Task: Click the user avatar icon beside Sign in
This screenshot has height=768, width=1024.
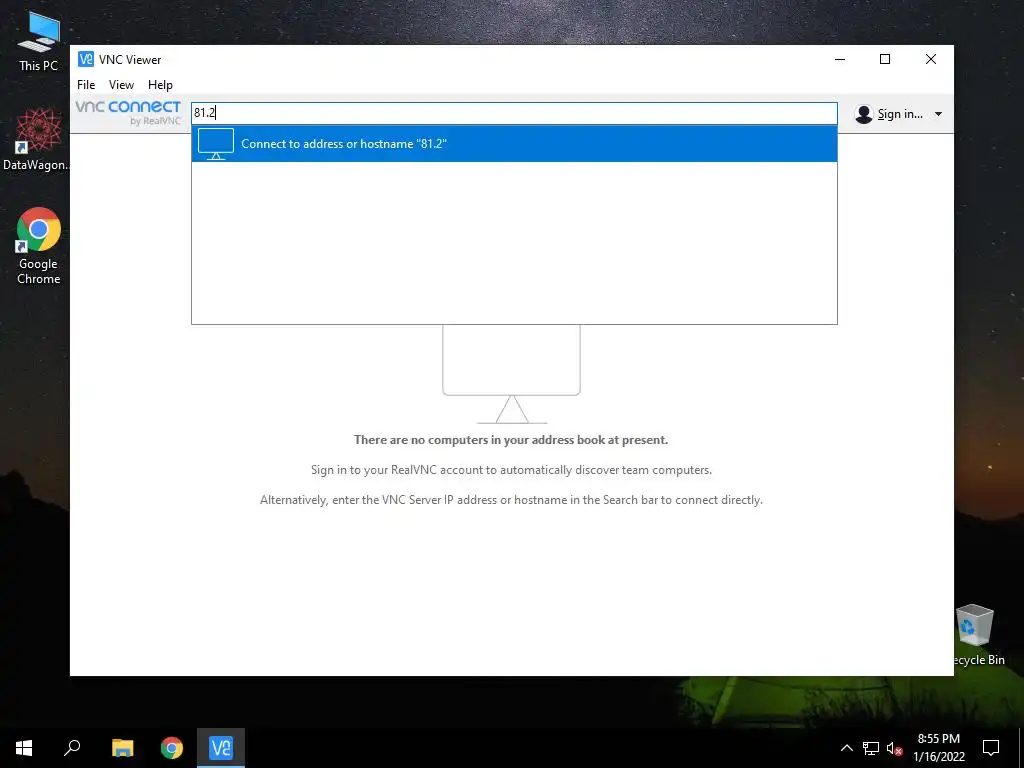Action: pyautogui.click(x=863, y=114)
